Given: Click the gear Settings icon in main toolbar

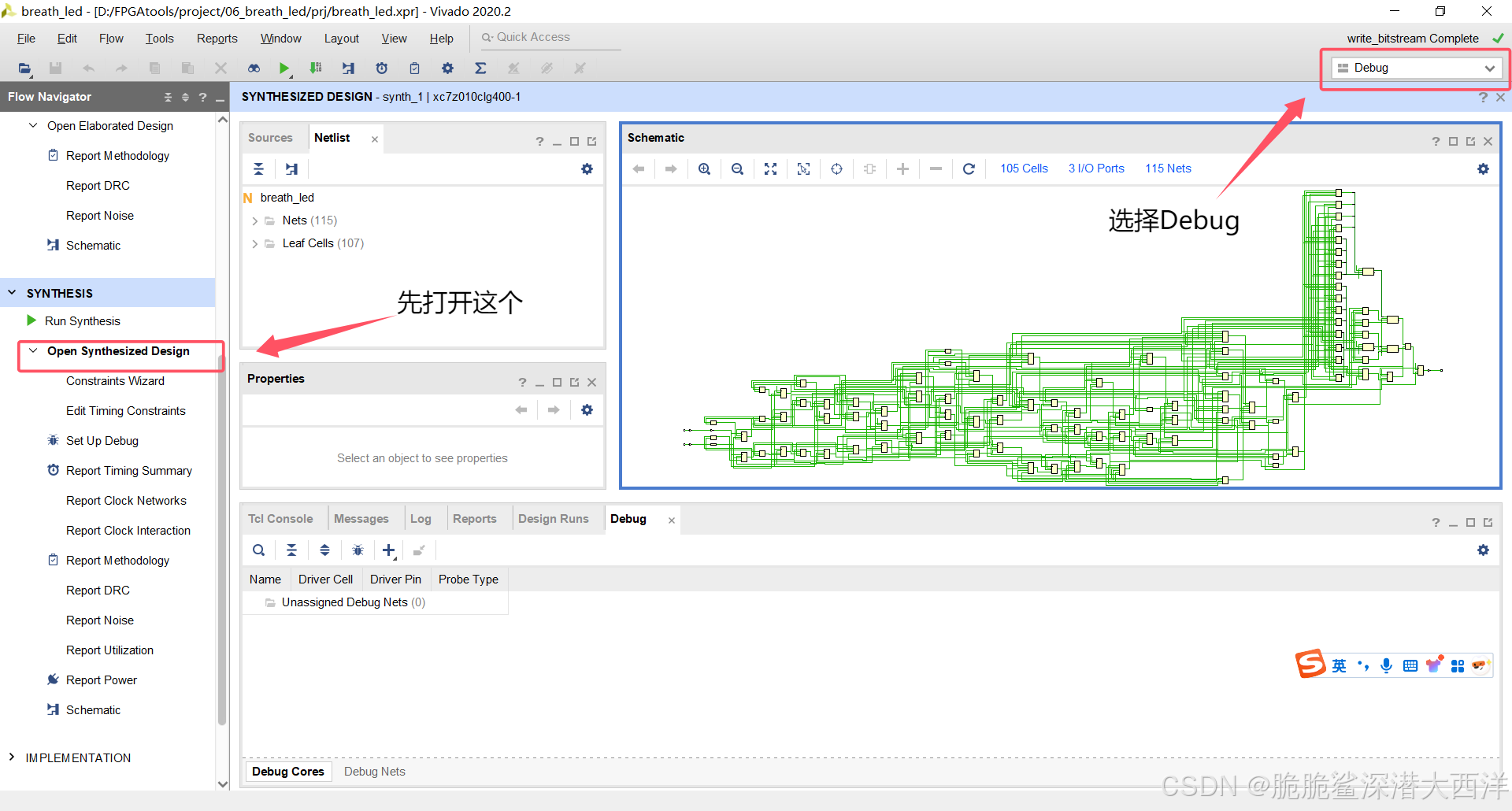Looking at the screenshot, I should click(x=447, y=69).
